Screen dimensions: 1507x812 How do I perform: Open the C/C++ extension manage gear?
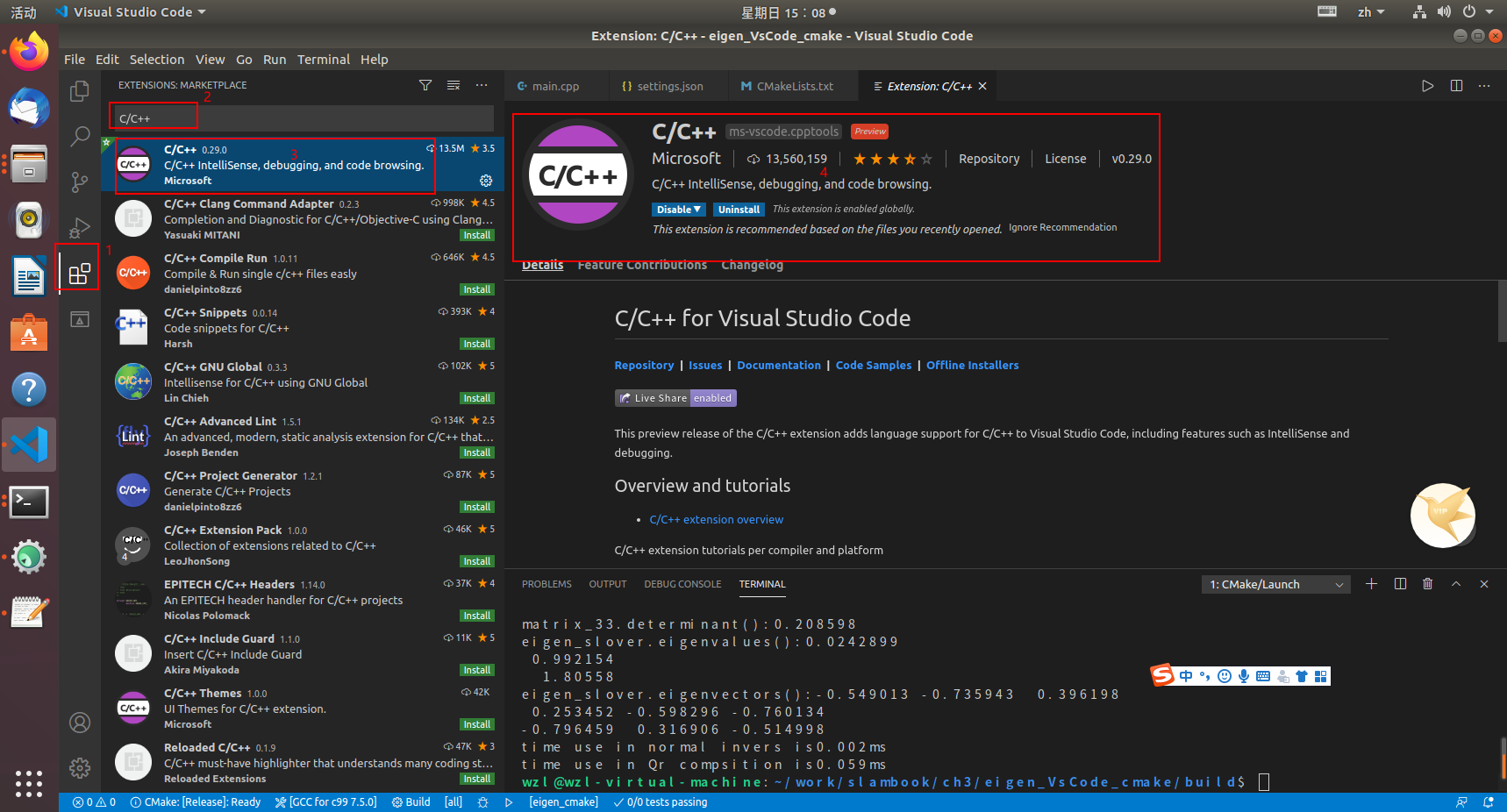(486, 181)
